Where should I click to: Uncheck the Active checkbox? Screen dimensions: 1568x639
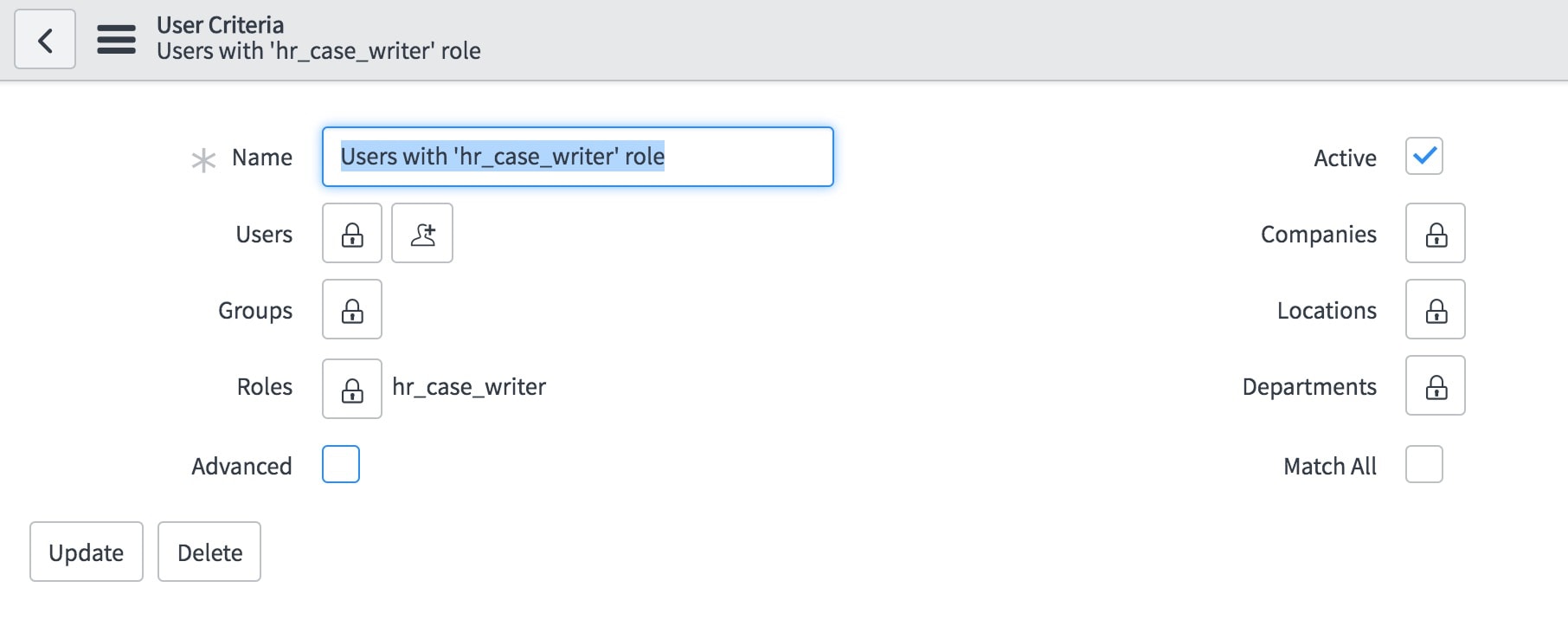pyautogui.click(x=1424, y=157)
